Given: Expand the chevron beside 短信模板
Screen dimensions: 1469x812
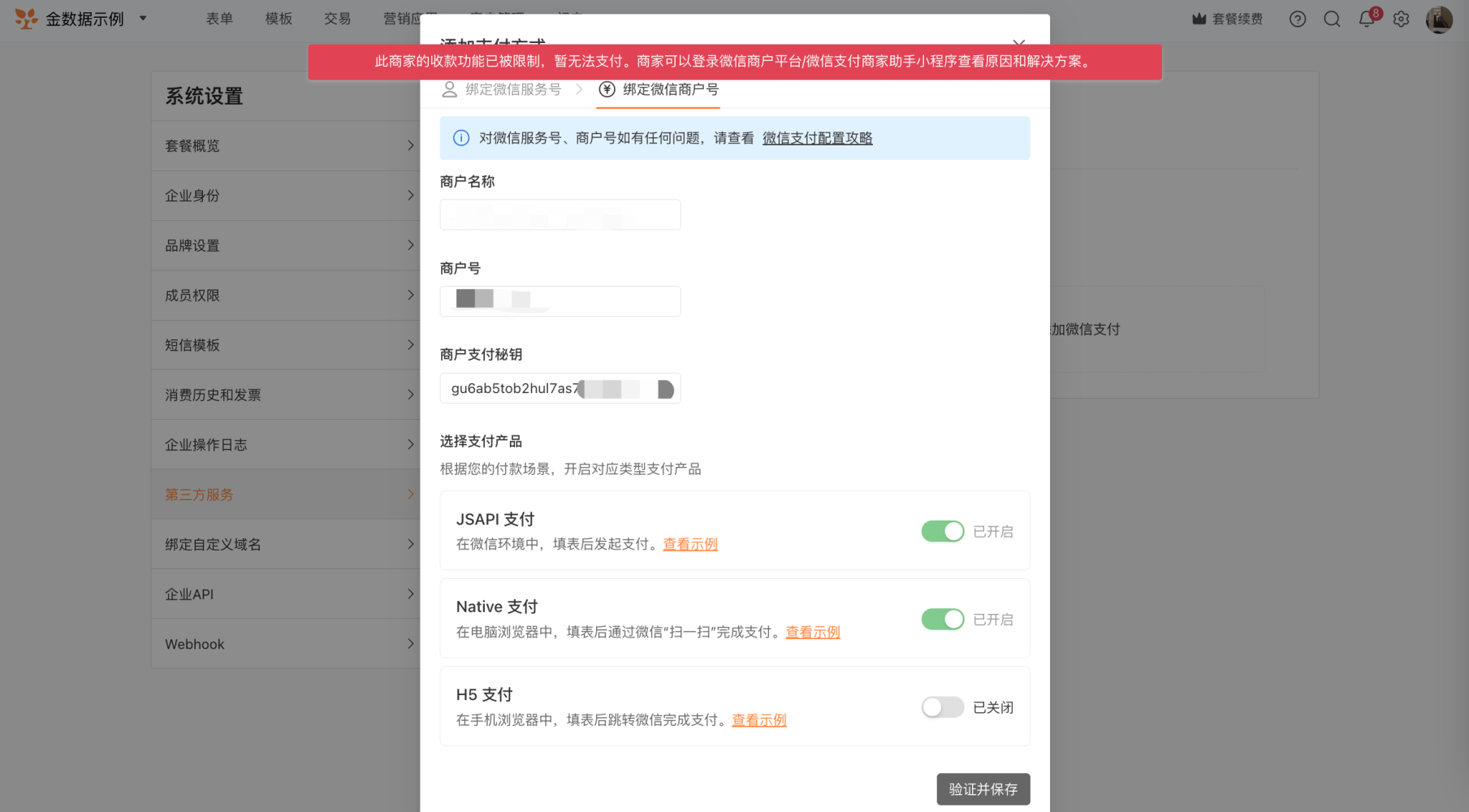Looking at the screenshot, I should 410,344.
